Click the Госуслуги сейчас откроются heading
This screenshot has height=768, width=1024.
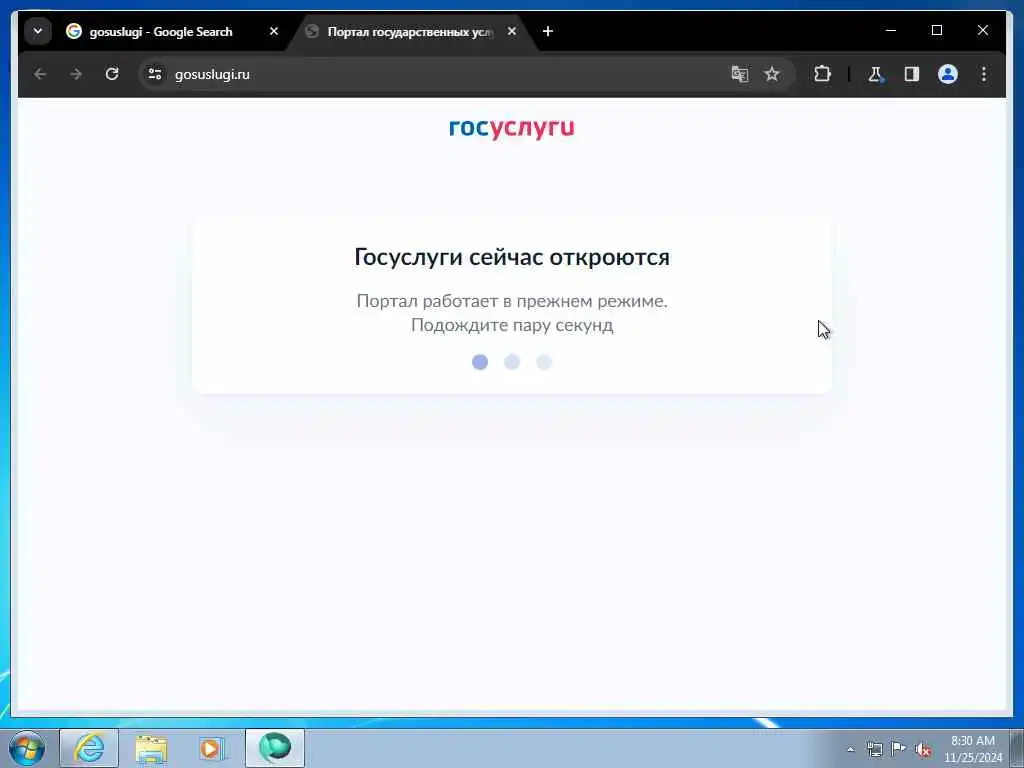pyautogui.click(x=512, y=257)
